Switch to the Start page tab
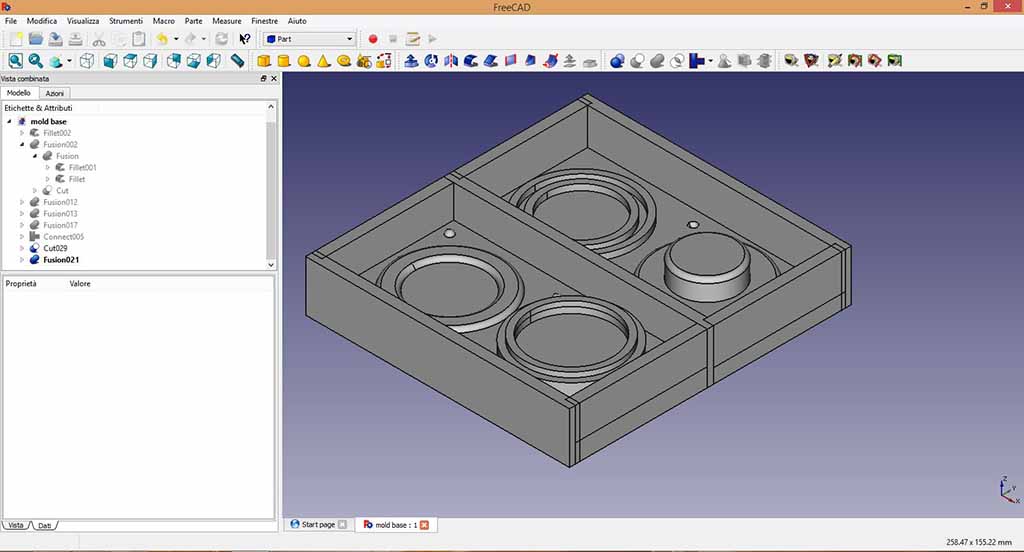Viewport: 1024px width, 552px height. point(318,525)
